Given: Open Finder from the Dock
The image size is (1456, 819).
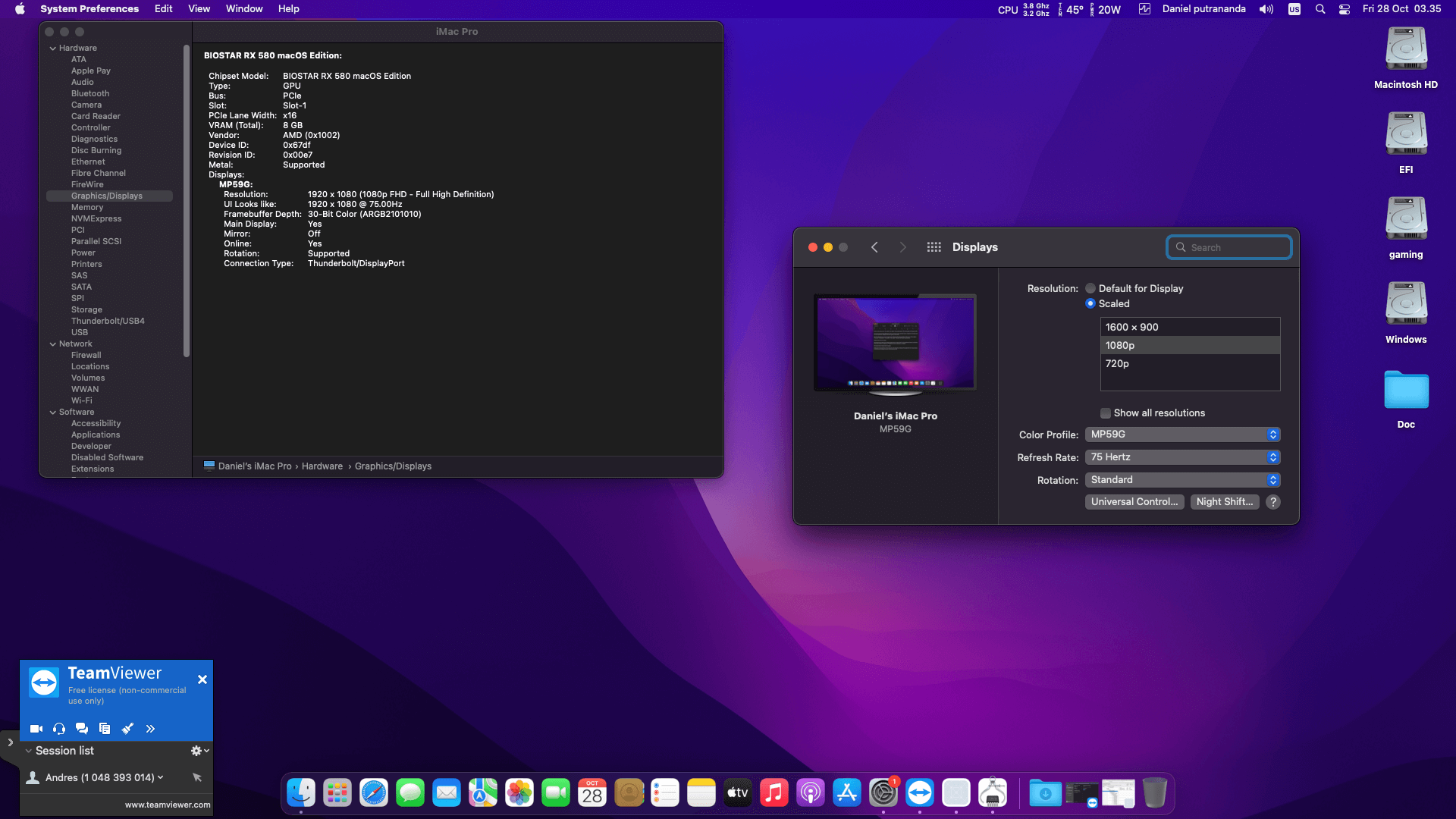Looking at the screenshot, I should point(301,793).
